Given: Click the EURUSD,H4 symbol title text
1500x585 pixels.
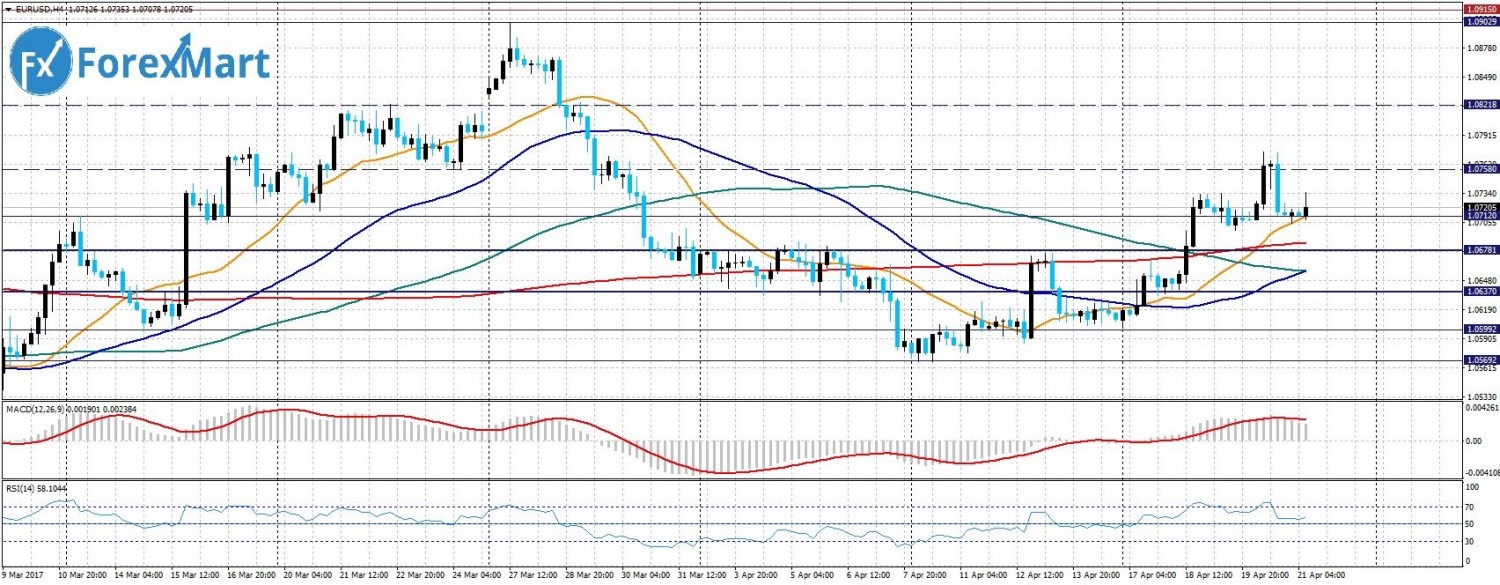Looking at the screenshot, I should 38,10.
